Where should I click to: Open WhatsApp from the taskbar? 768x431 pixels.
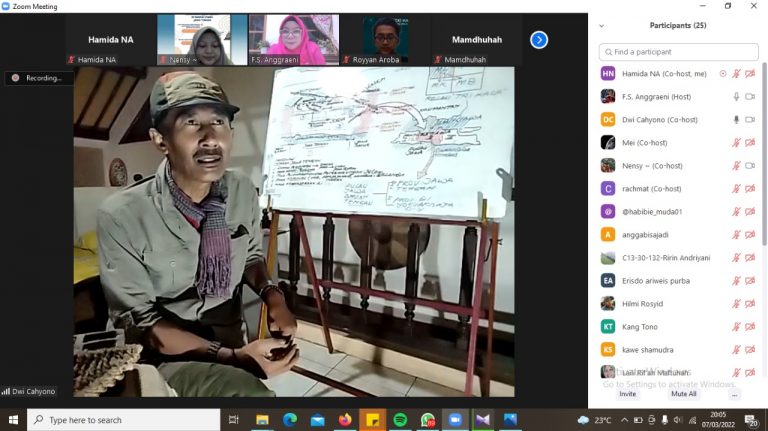tap(428, 420)
